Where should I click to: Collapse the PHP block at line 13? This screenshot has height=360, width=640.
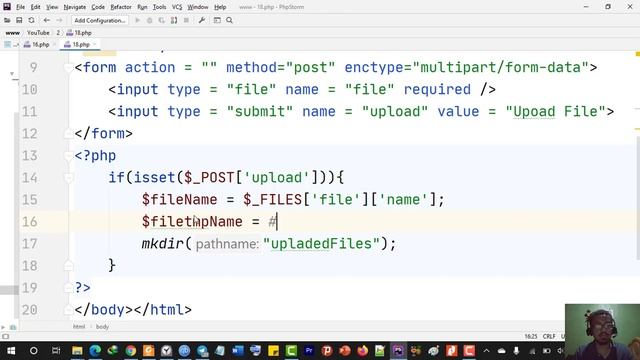(x=69, y=156)
